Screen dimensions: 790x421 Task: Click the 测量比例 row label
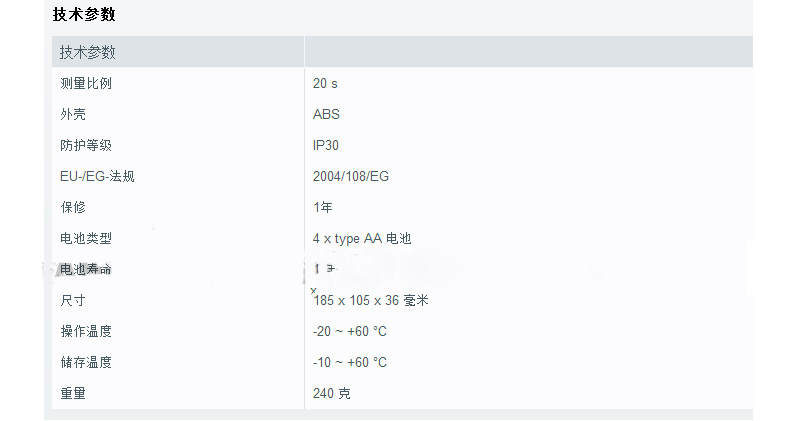coord(86,83)
